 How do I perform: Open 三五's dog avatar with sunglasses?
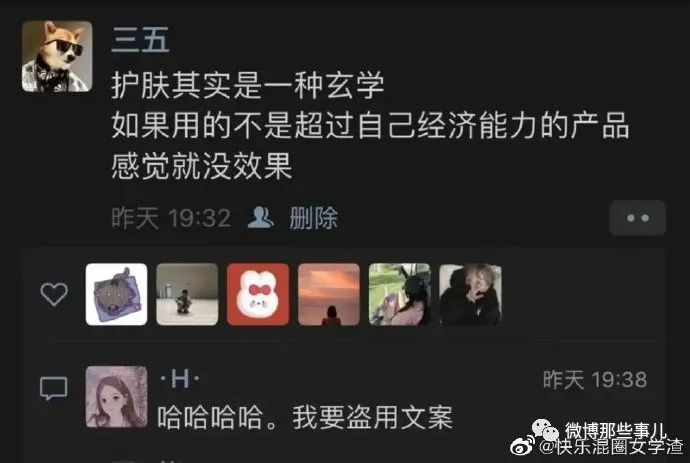coord(57,56)
